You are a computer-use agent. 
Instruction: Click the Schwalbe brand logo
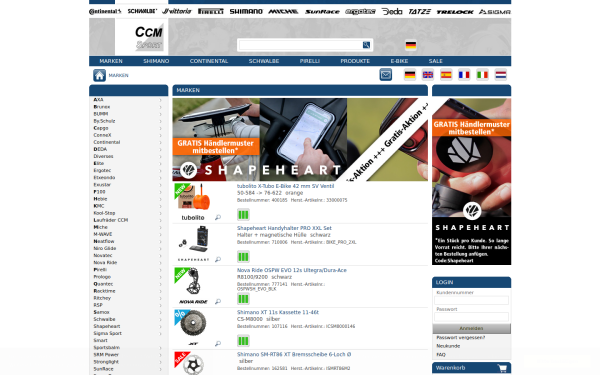tap(142, 11)
